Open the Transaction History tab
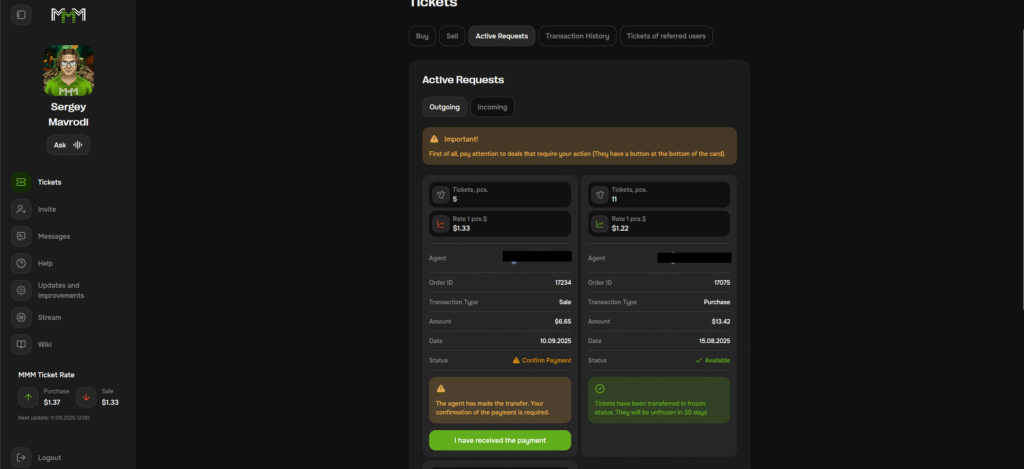Screen dimensions: 1024x469 (x=576, y=36)
